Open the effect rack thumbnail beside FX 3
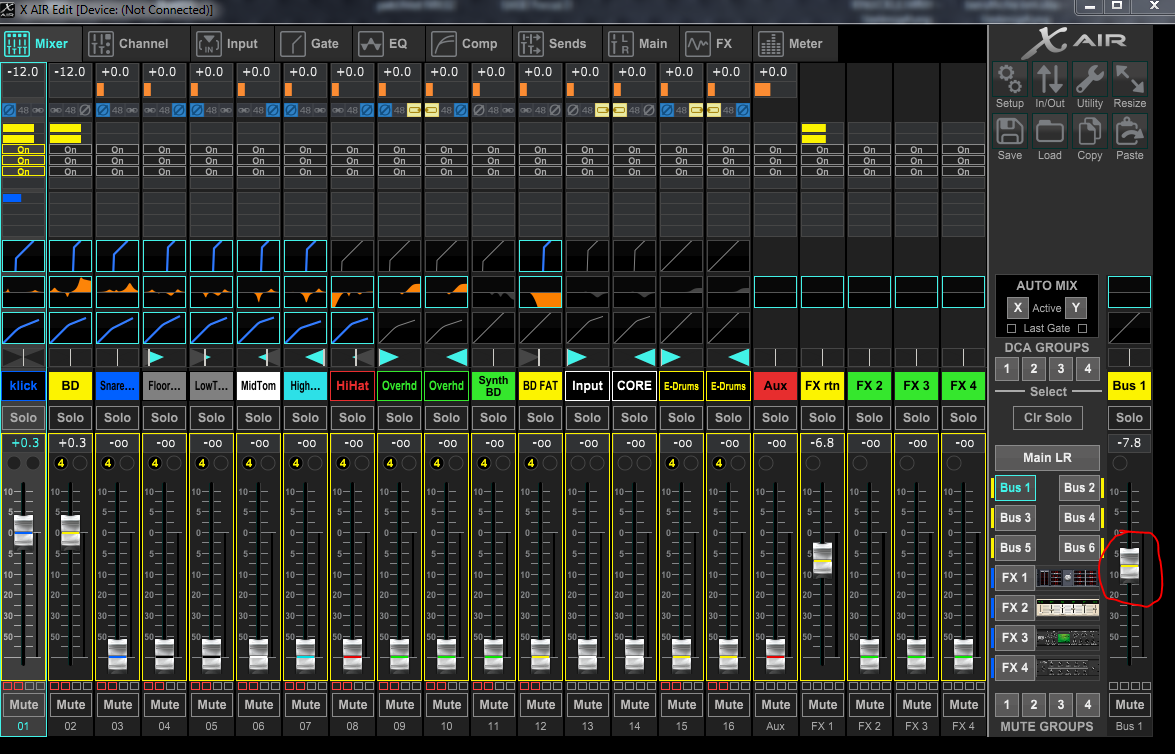 (1068, 638)
